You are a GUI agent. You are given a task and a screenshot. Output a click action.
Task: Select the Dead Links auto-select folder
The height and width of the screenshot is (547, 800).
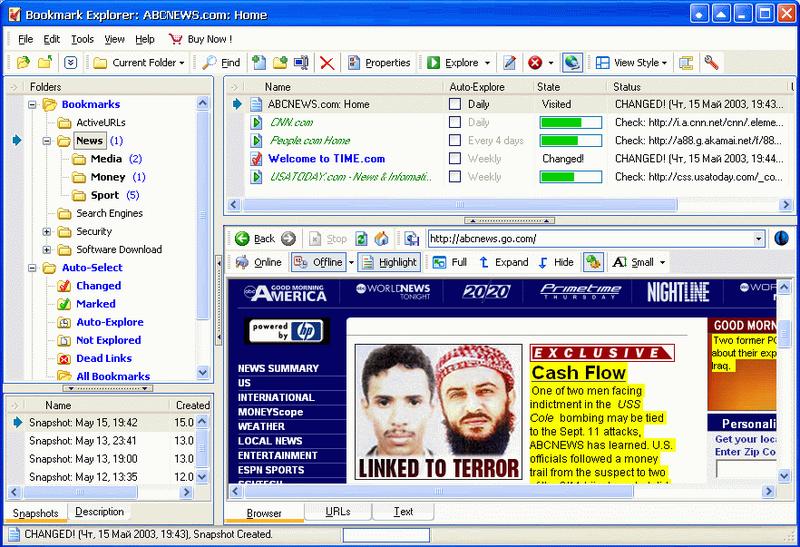(x=104, y=358)
